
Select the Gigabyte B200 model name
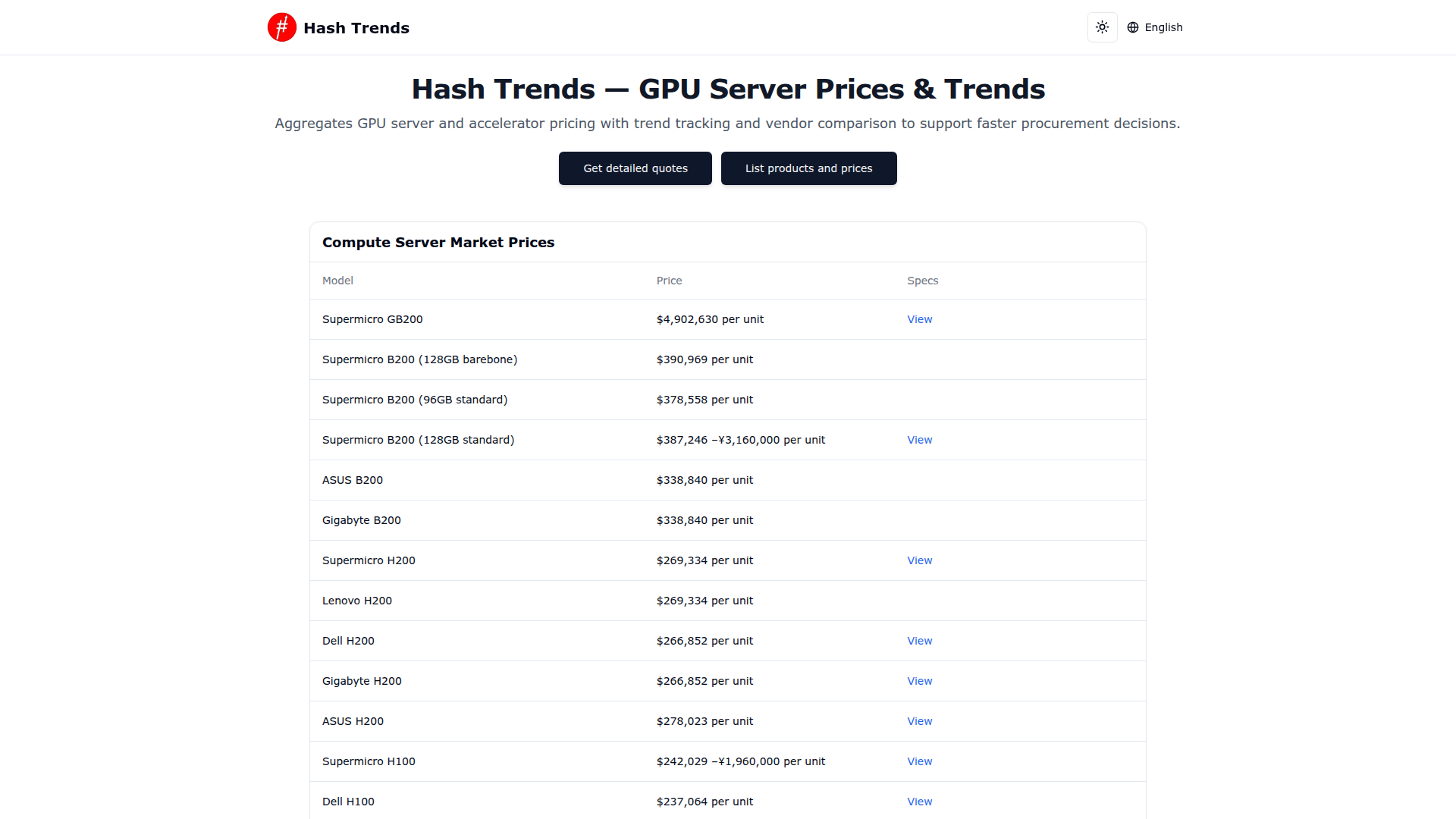click(x=362, y=520)
